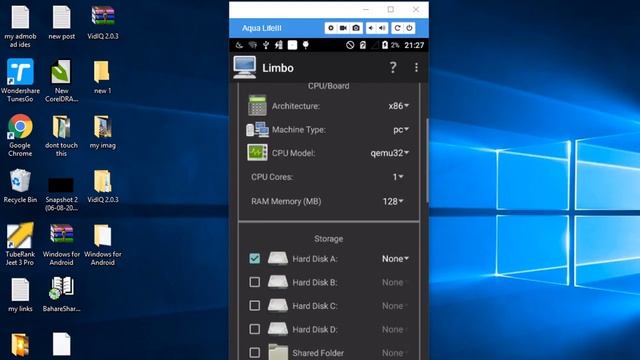Click the Hard Disk D drive icon
Image resolution: width=640 pixels, height=360 pixels.
click(x=278, y=329)
